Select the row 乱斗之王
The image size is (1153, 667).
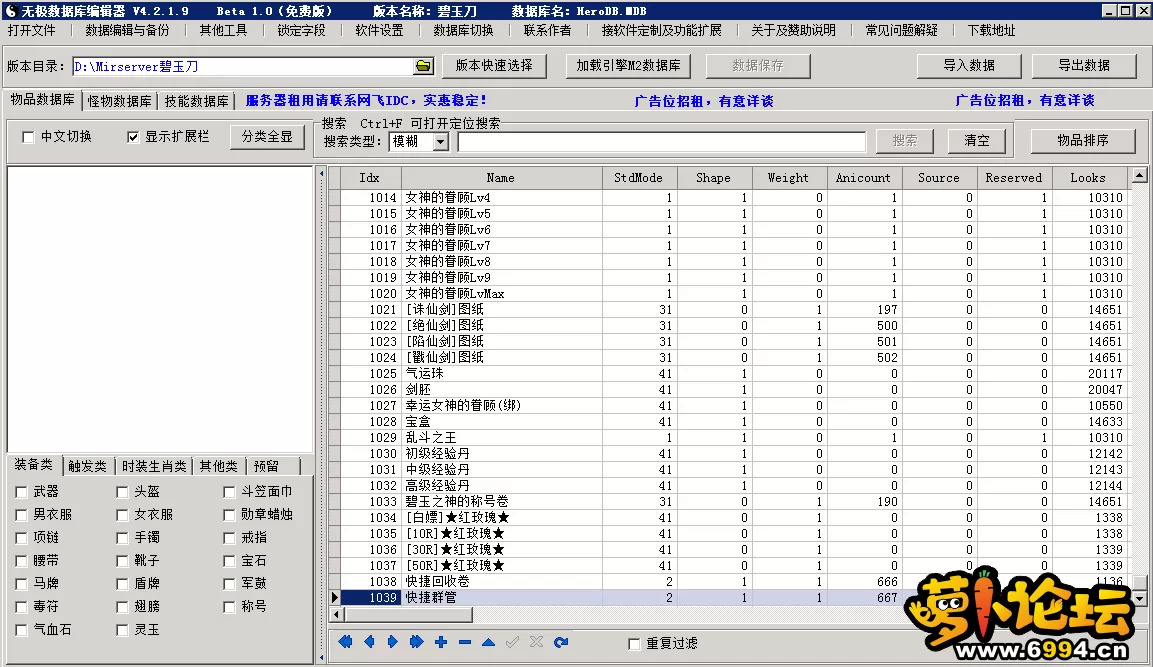click(x=727, y=438)
